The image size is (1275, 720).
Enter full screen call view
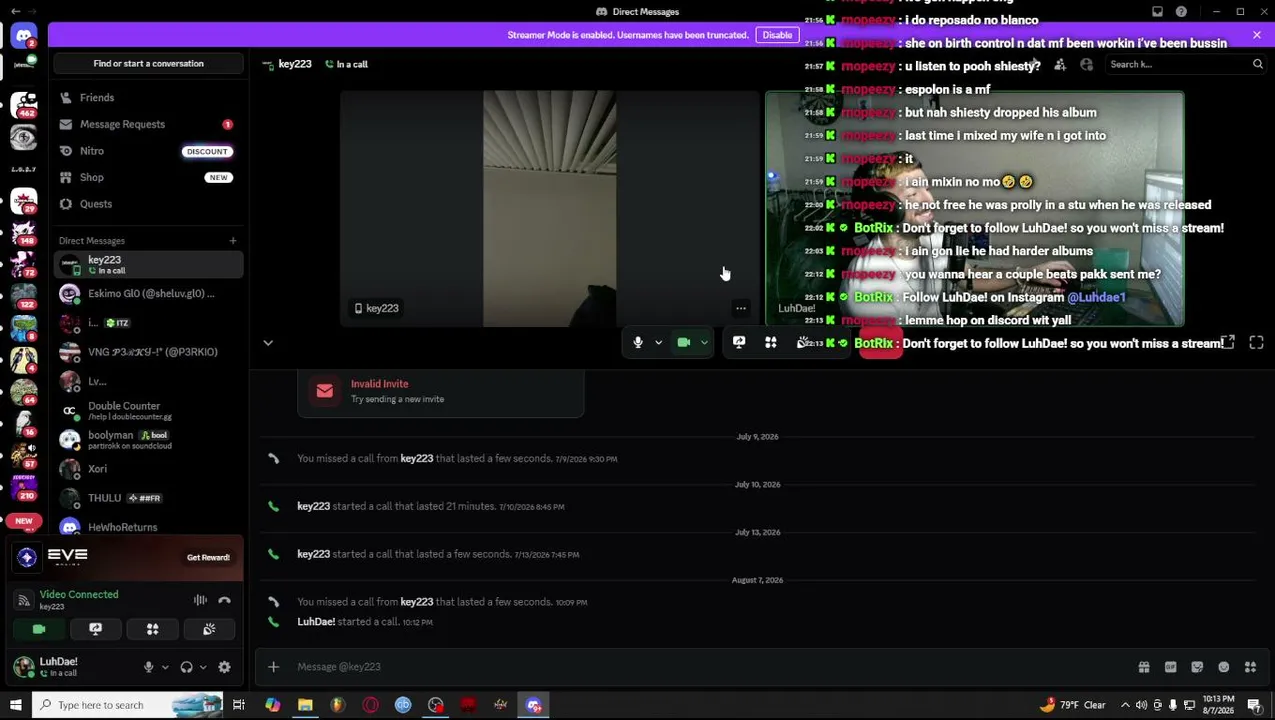[x=1256, y=343]
